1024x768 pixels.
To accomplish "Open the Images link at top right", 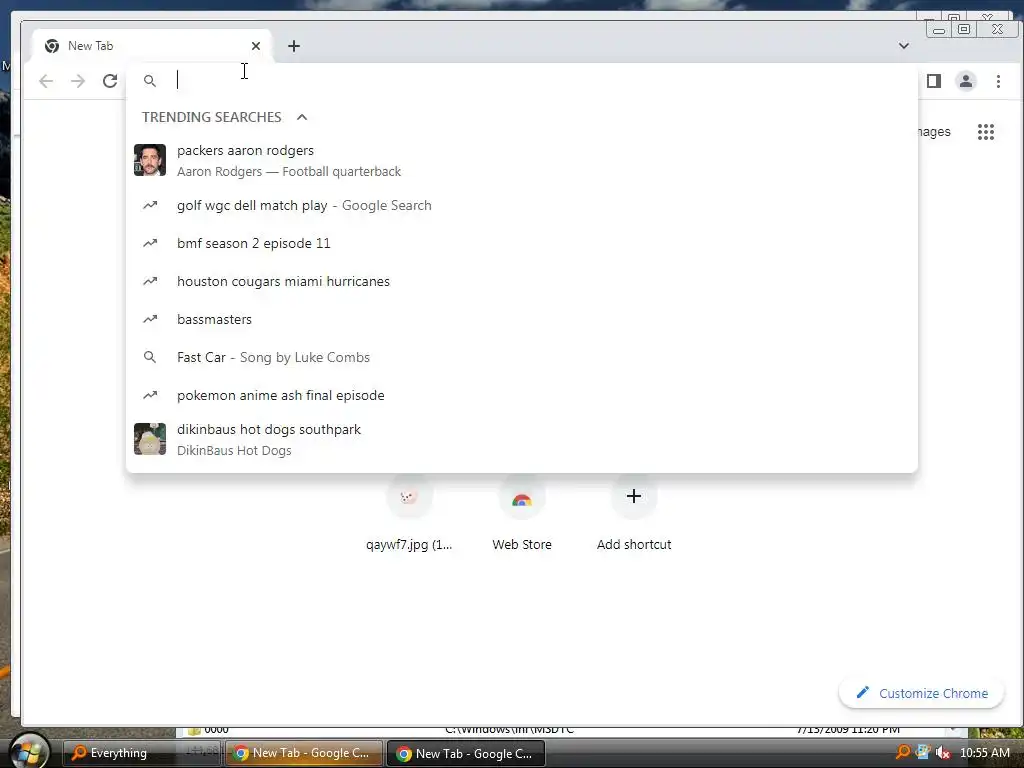I will 935,132.
